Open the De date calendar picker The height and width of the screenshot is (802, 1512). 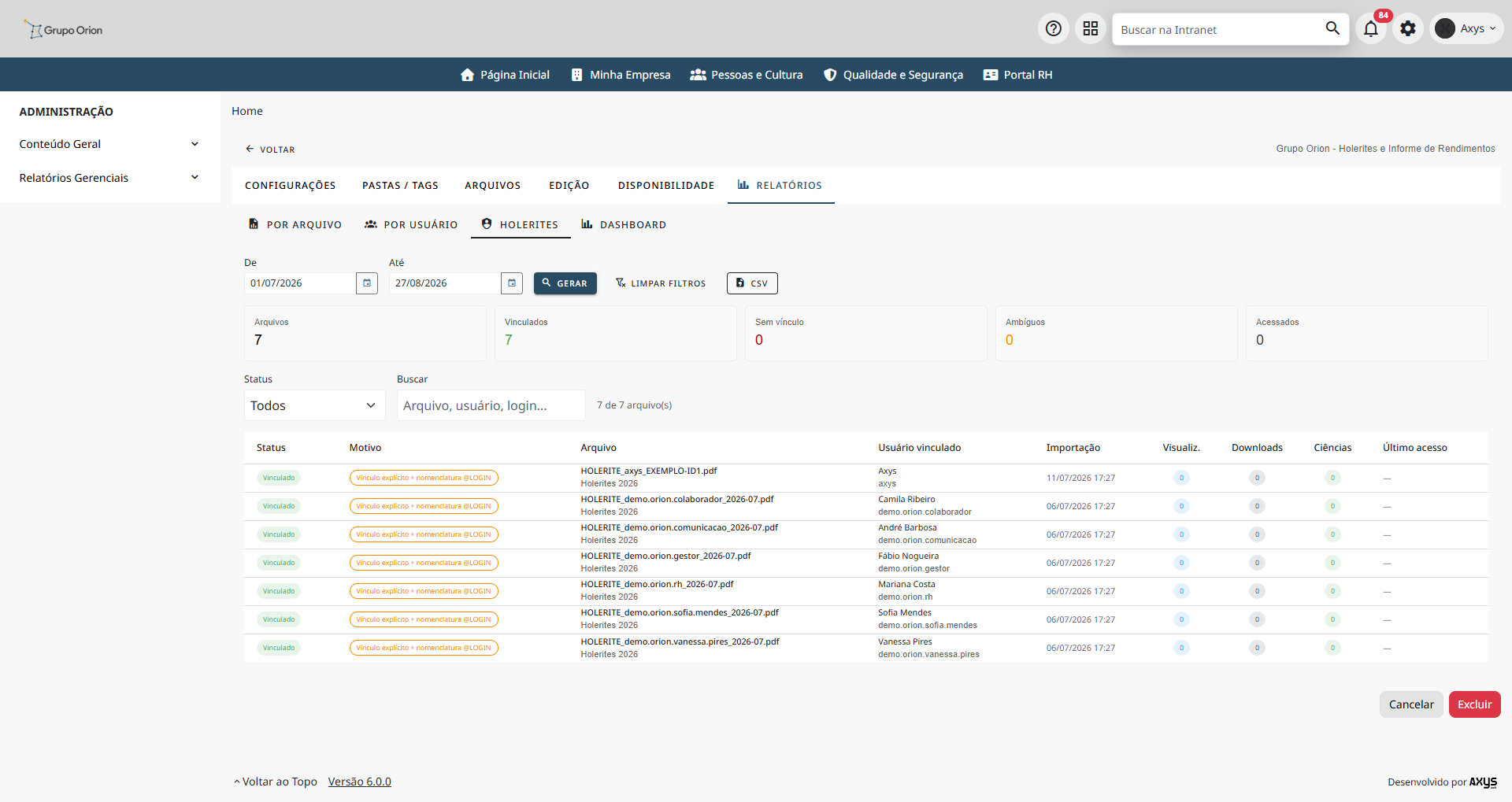coord(367,283)
